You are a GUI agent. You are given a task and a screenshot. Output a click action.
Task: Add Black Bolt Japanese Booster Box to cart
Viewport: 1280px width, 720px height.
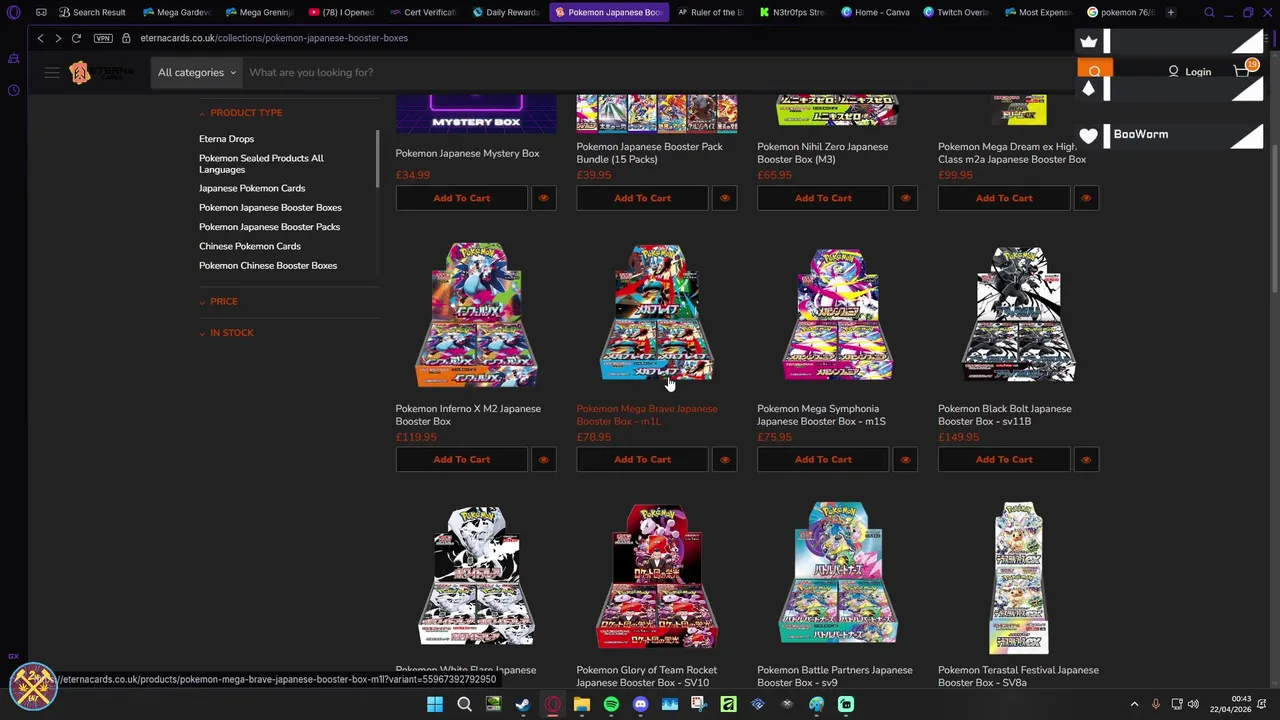[1004, 460]
